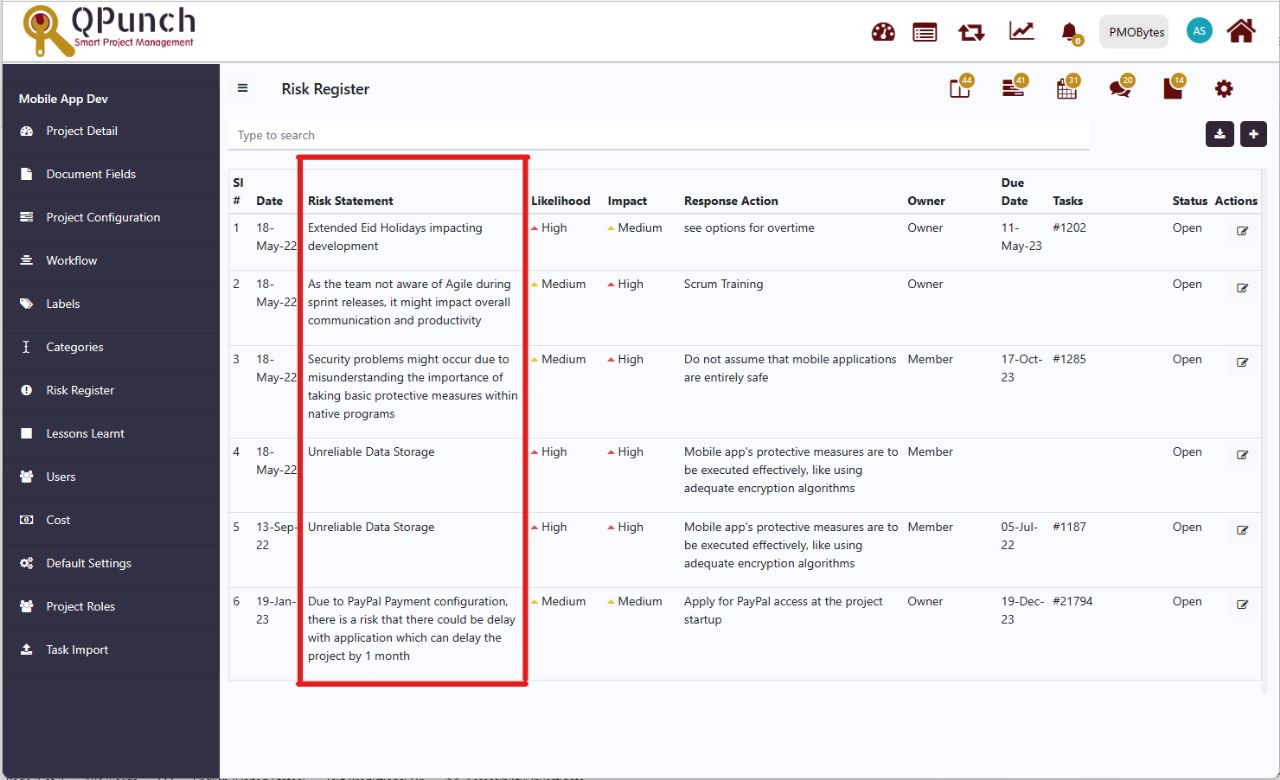Open the calendar icon with badge 31

point(1067,88)
